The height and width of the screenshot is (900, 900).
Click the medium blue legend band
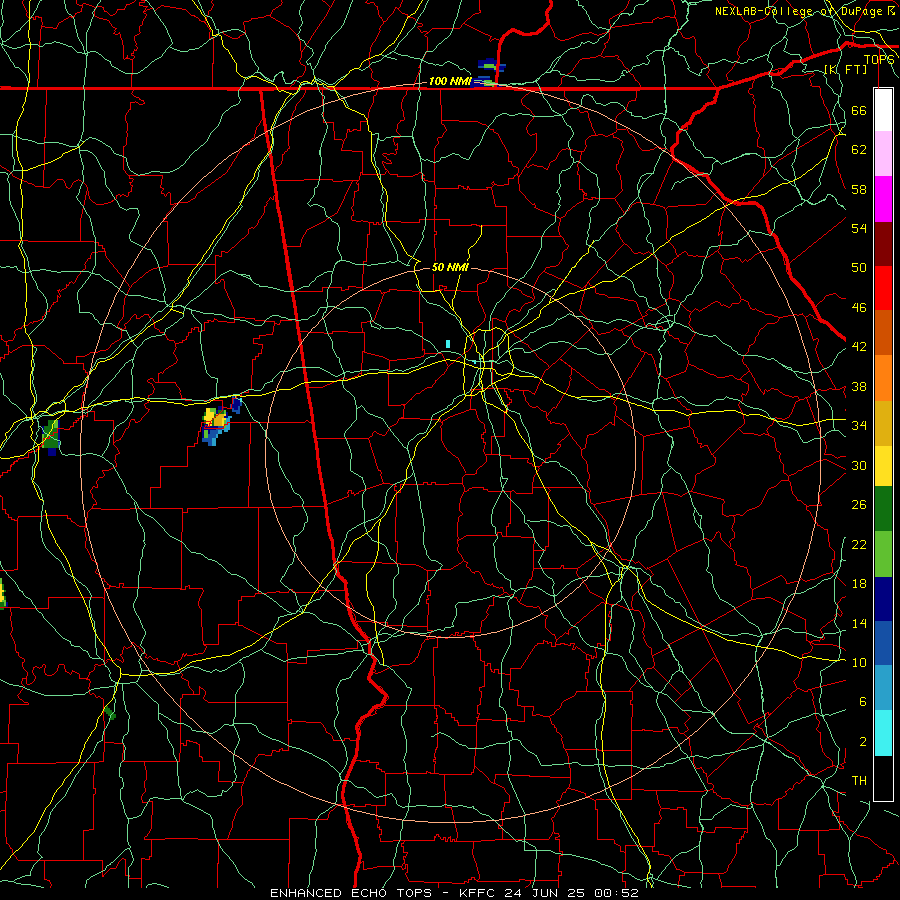coord(883,643)
